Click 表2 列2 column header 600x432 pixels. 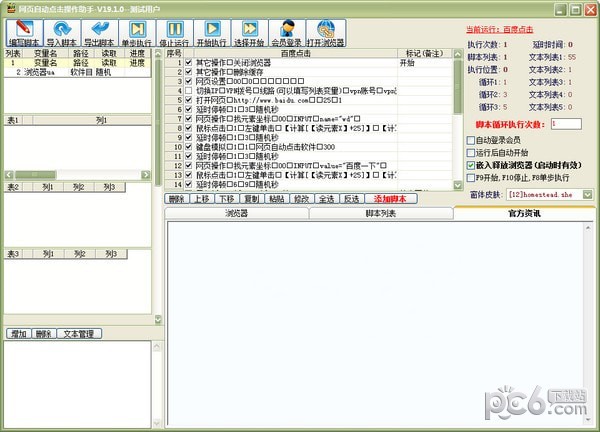point(78,187)
